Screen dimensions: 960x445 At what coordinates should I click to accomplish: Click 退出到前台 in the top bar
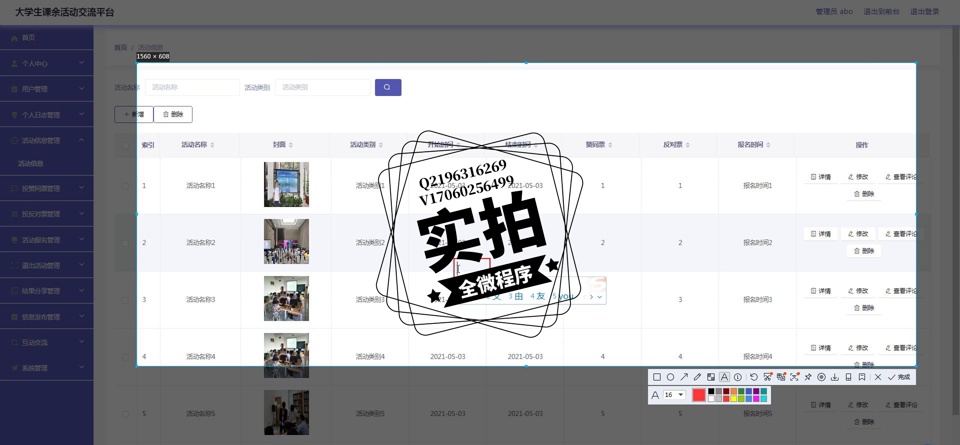tap(882, 12)
